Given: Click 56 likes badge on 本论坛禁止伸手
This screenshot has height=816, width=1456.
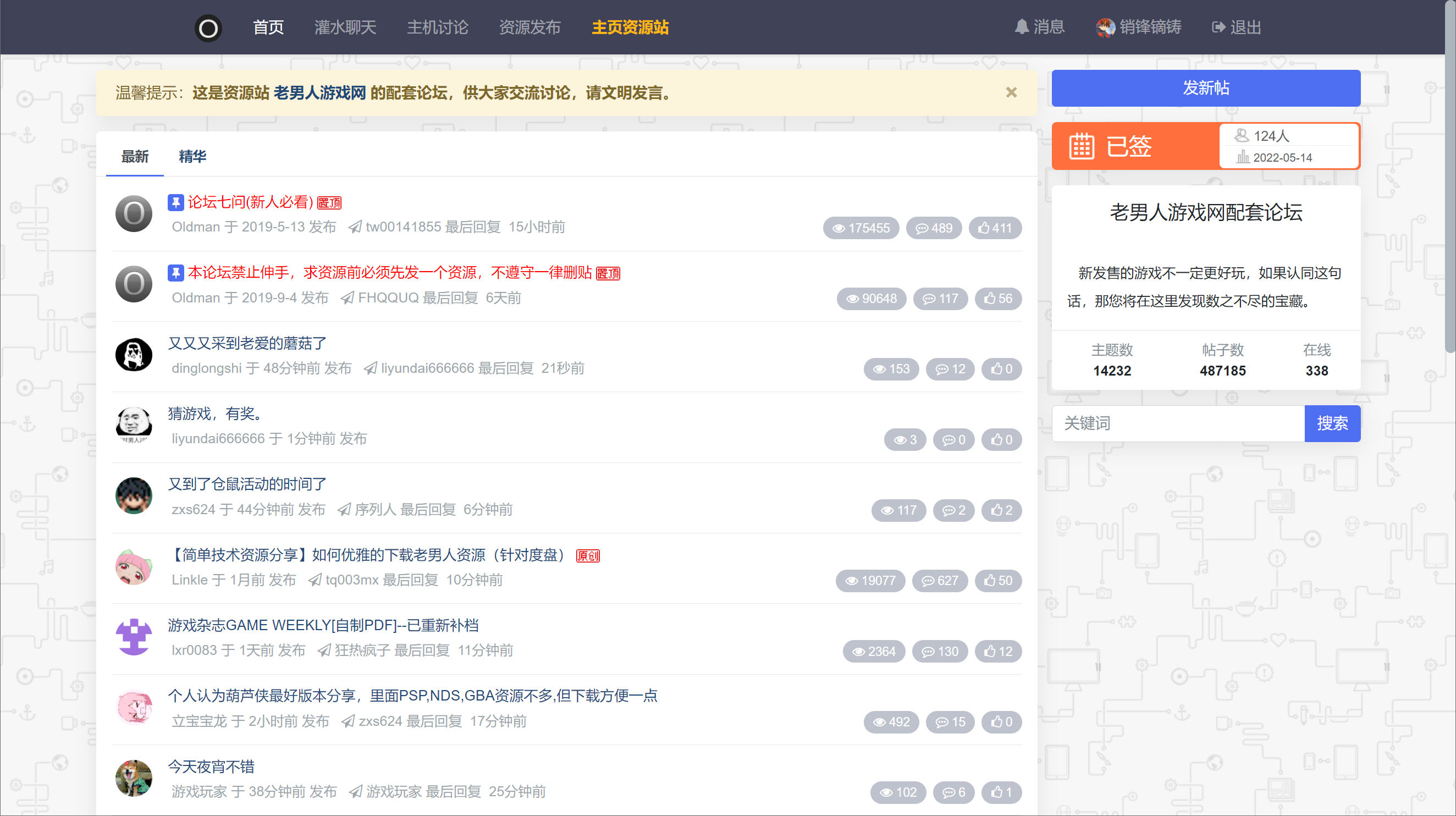Looking at the screenshot, I should pos(998,299).
